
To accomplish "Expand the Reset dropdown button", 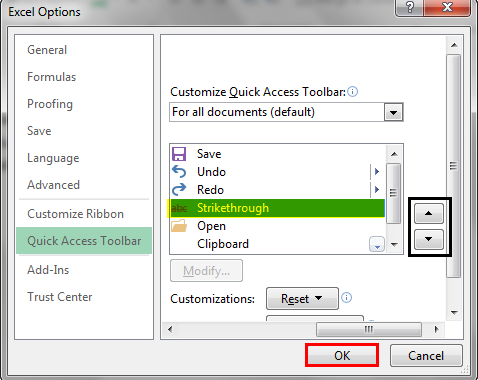I will [302, 299].
